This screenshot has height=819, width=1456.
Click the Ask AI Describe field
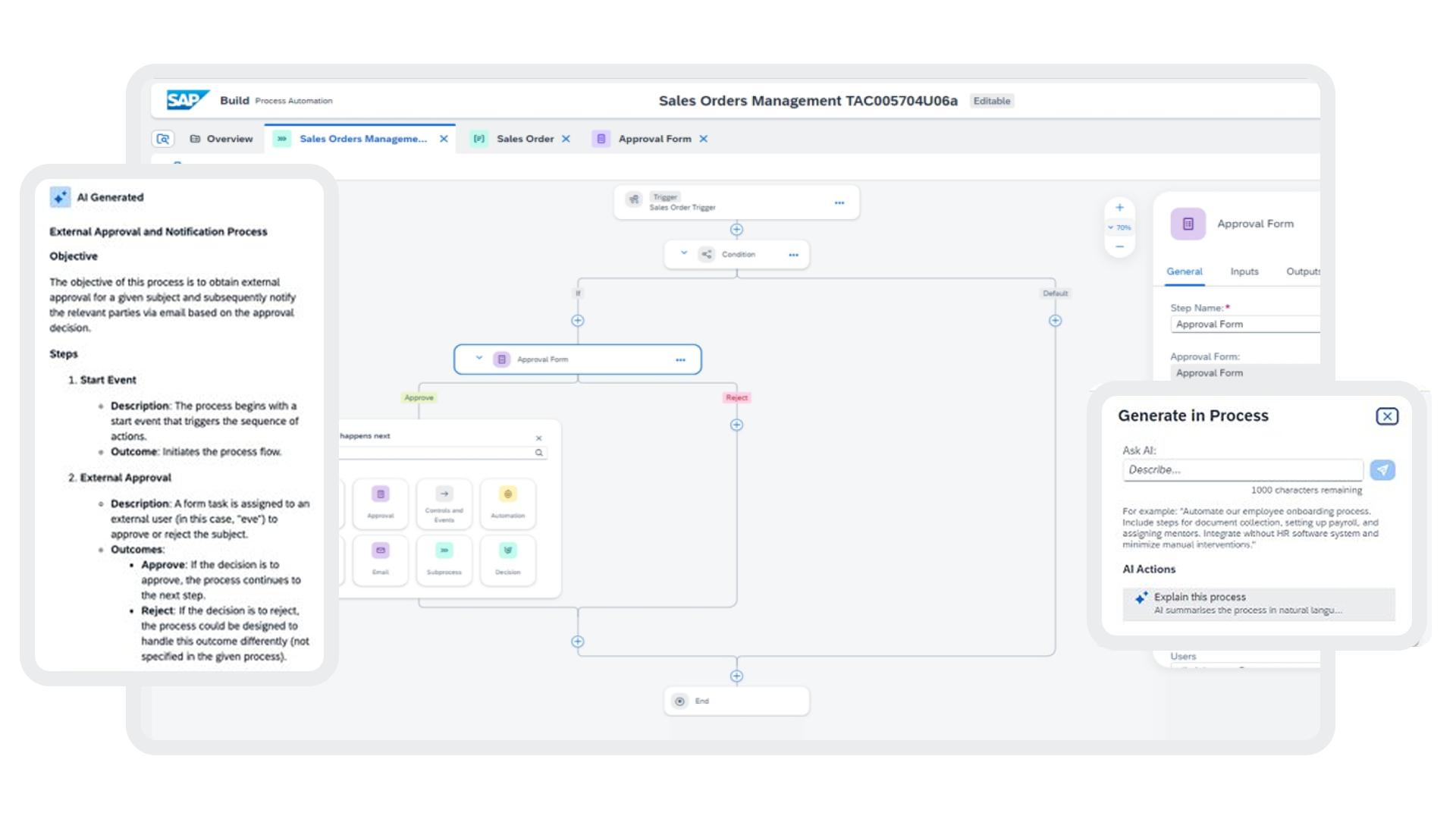(1242, 470)
